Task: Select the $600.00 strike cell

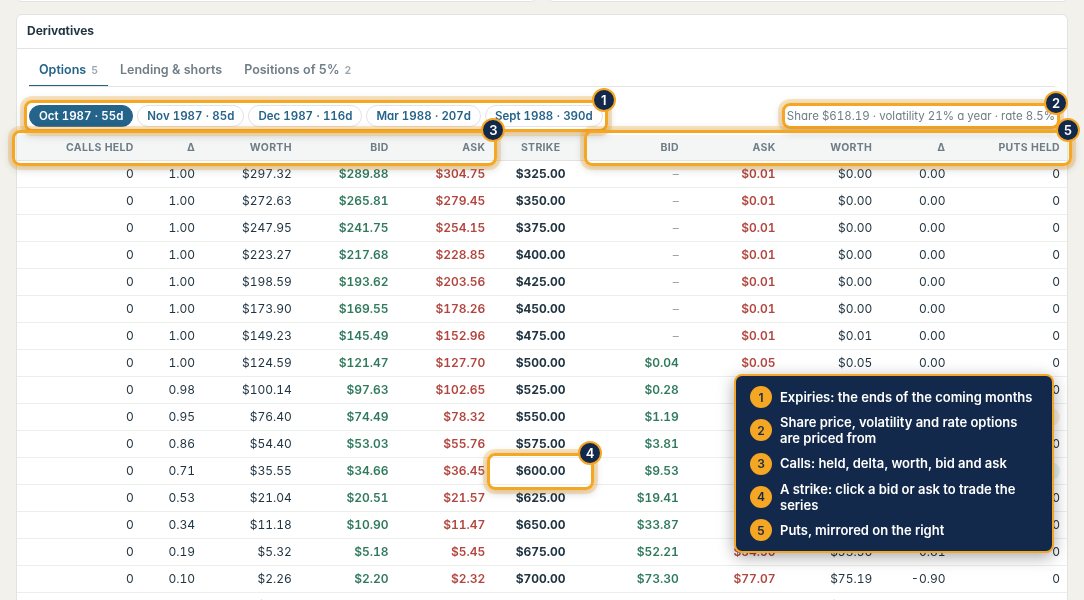Action: coord(541,470)
